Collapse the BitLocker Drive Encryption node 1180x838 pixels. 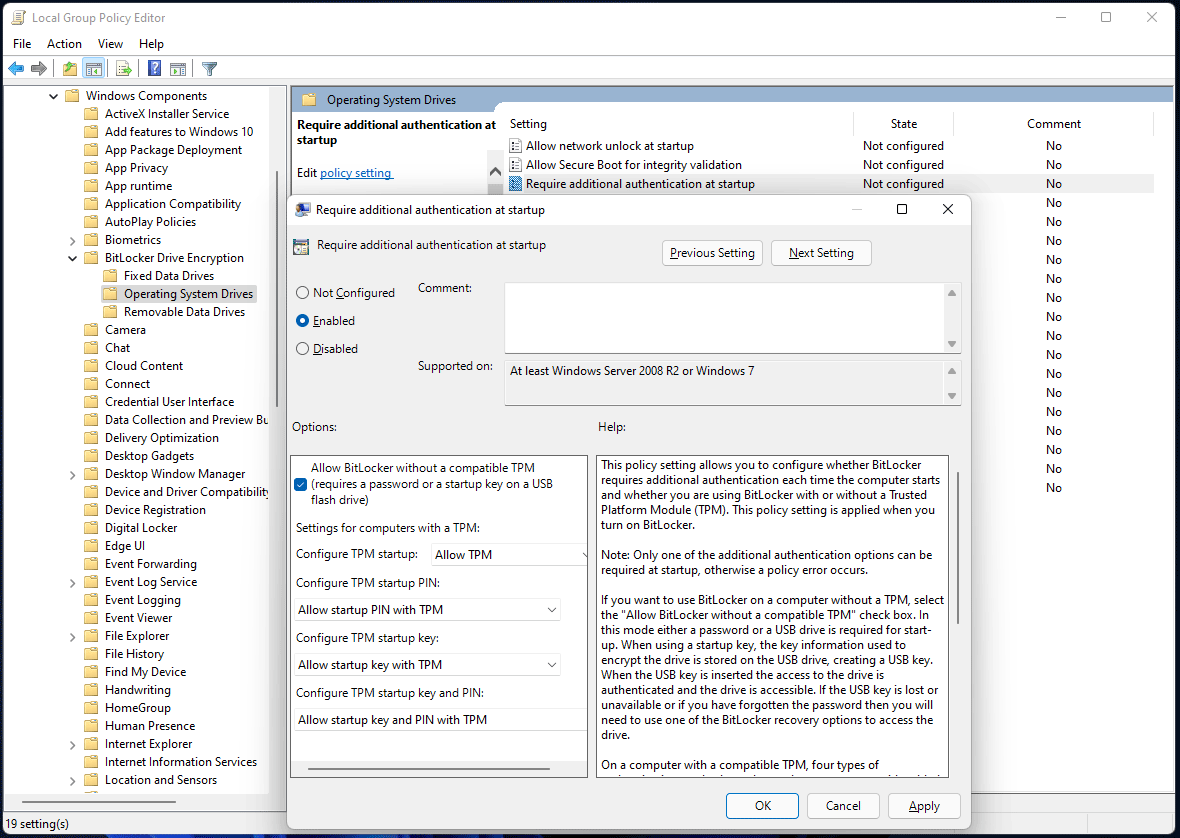coord(72,258)
